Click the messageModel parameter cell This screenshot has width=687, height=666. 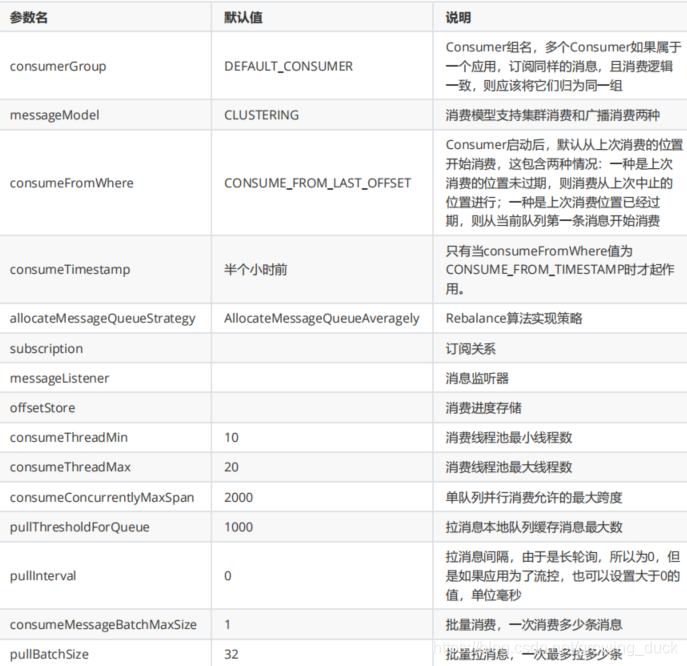54,115
